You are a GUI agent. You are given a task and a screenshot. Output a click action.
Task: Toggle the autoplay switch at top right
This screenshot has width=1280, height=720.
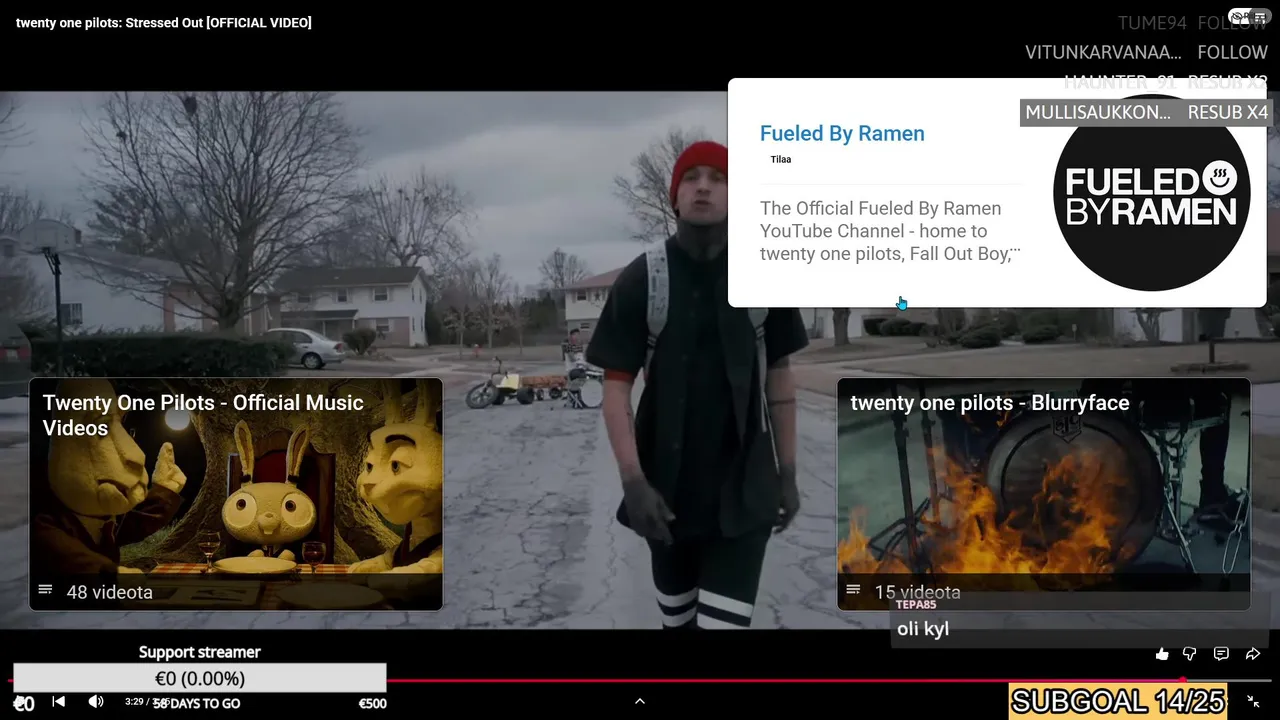click(x=1241, y=17)
